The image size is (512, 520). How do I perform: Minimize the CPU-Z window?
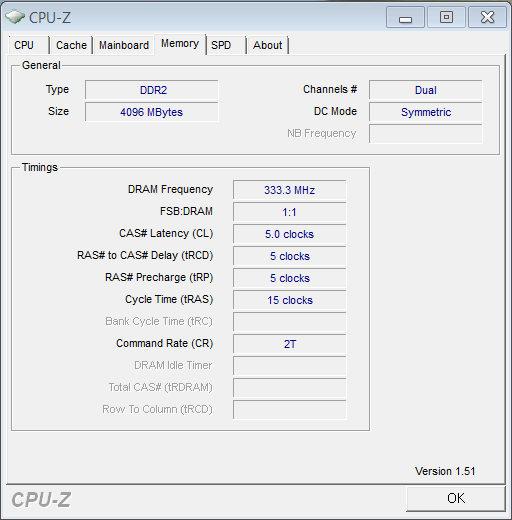tap(405, 17)
